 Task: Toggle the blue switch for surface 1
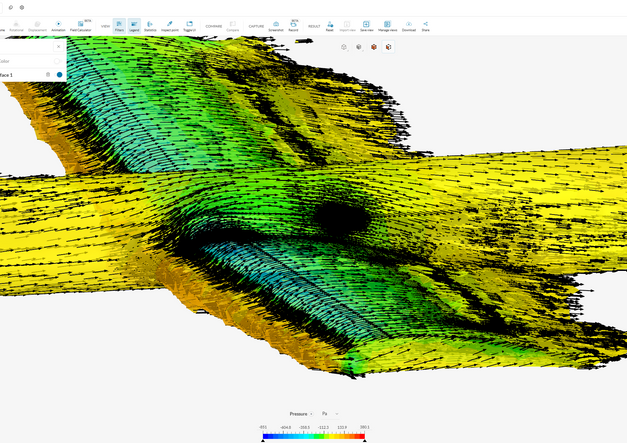59,75
